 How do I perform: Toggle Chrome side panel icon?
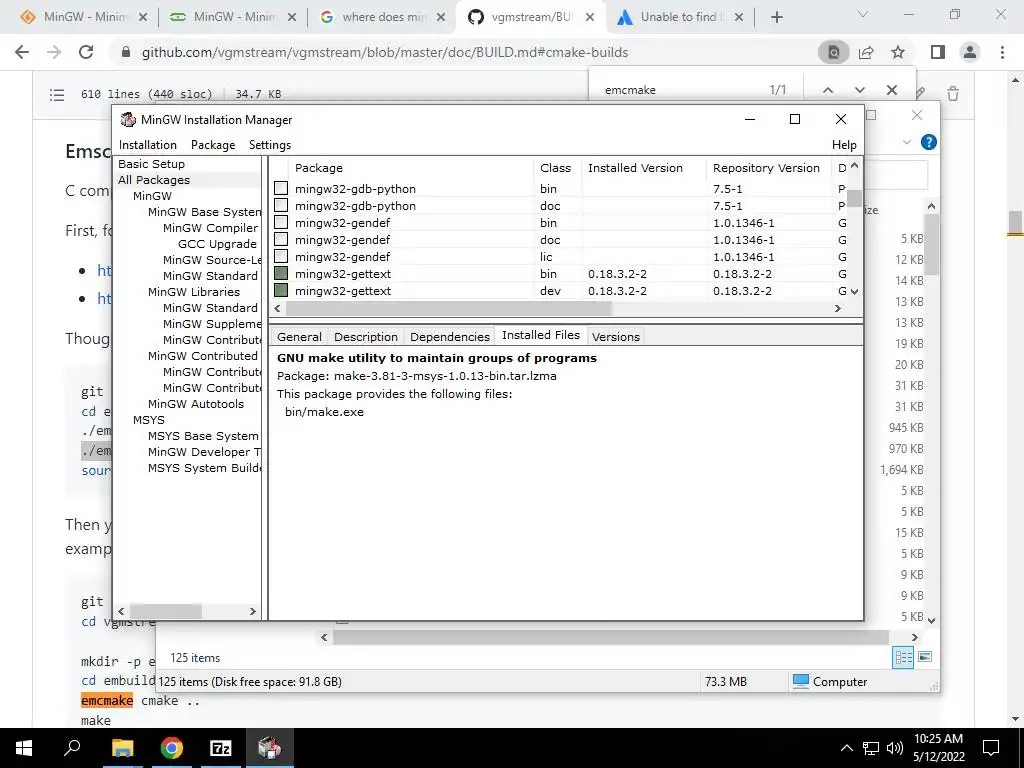(x=938, y=52)
